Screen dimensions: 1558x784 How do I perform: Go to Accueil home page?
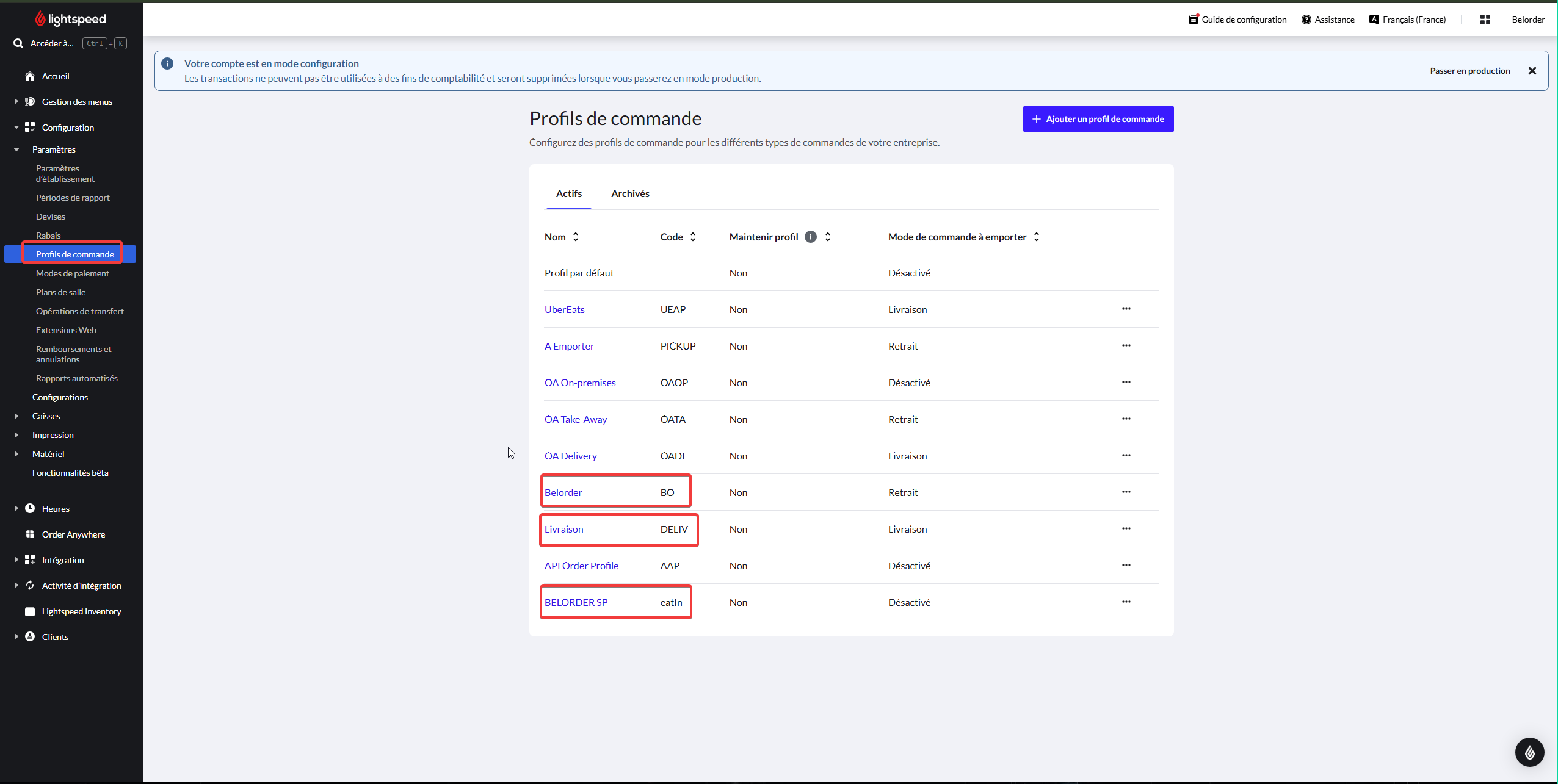(x=55, y=76)
